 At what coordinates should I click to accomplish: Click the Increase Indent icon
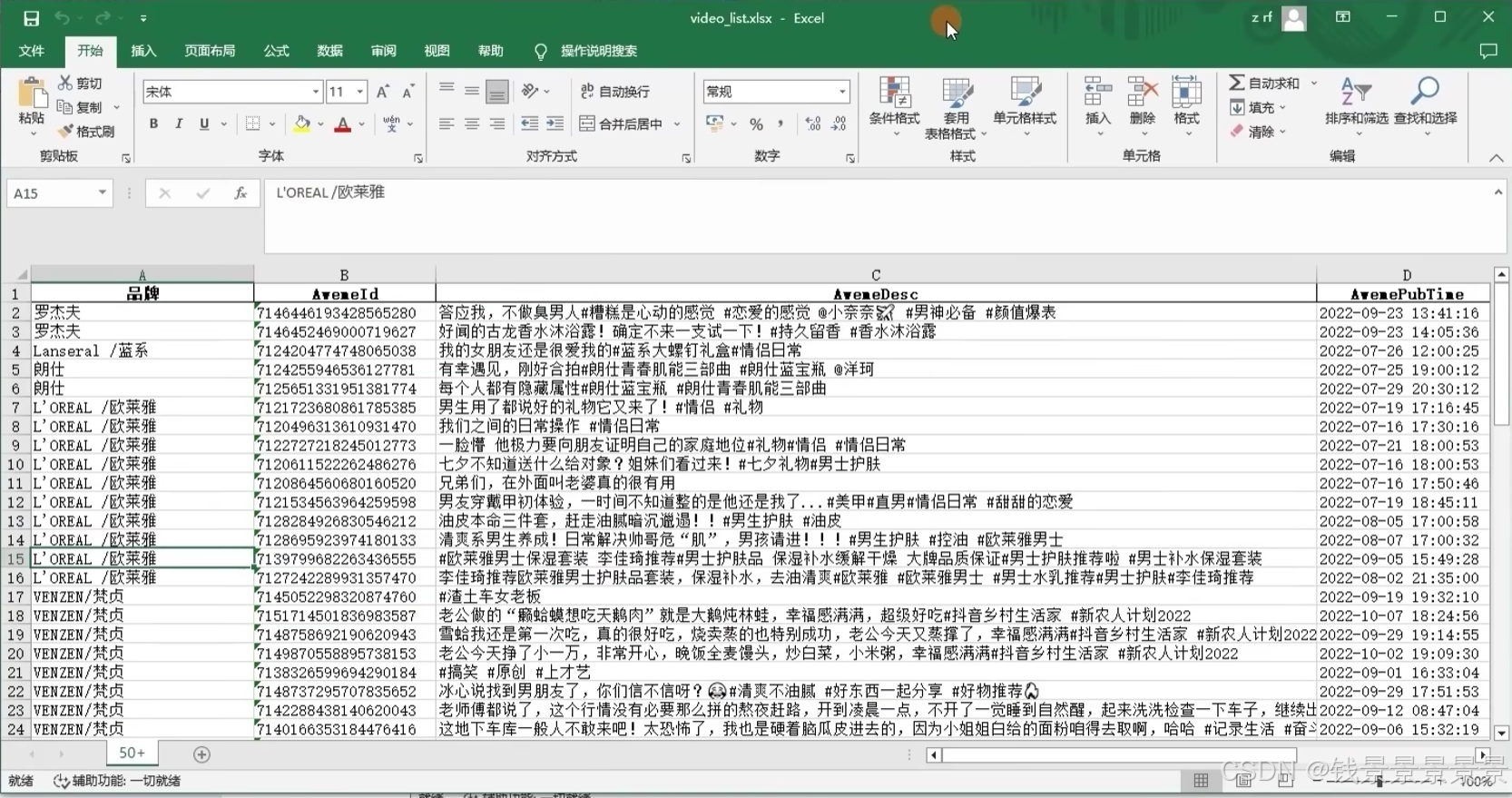[x=555, y=124]
